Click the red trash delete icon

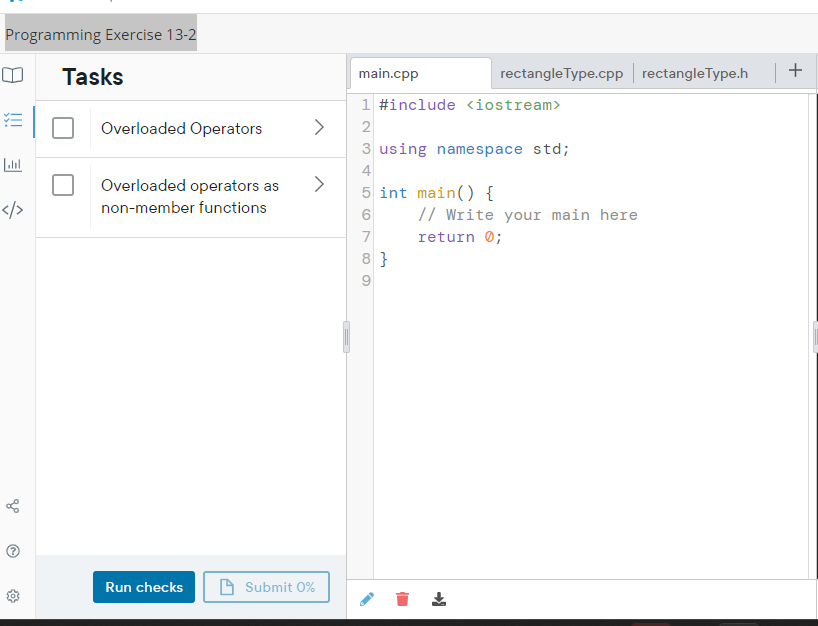(402, 599)
